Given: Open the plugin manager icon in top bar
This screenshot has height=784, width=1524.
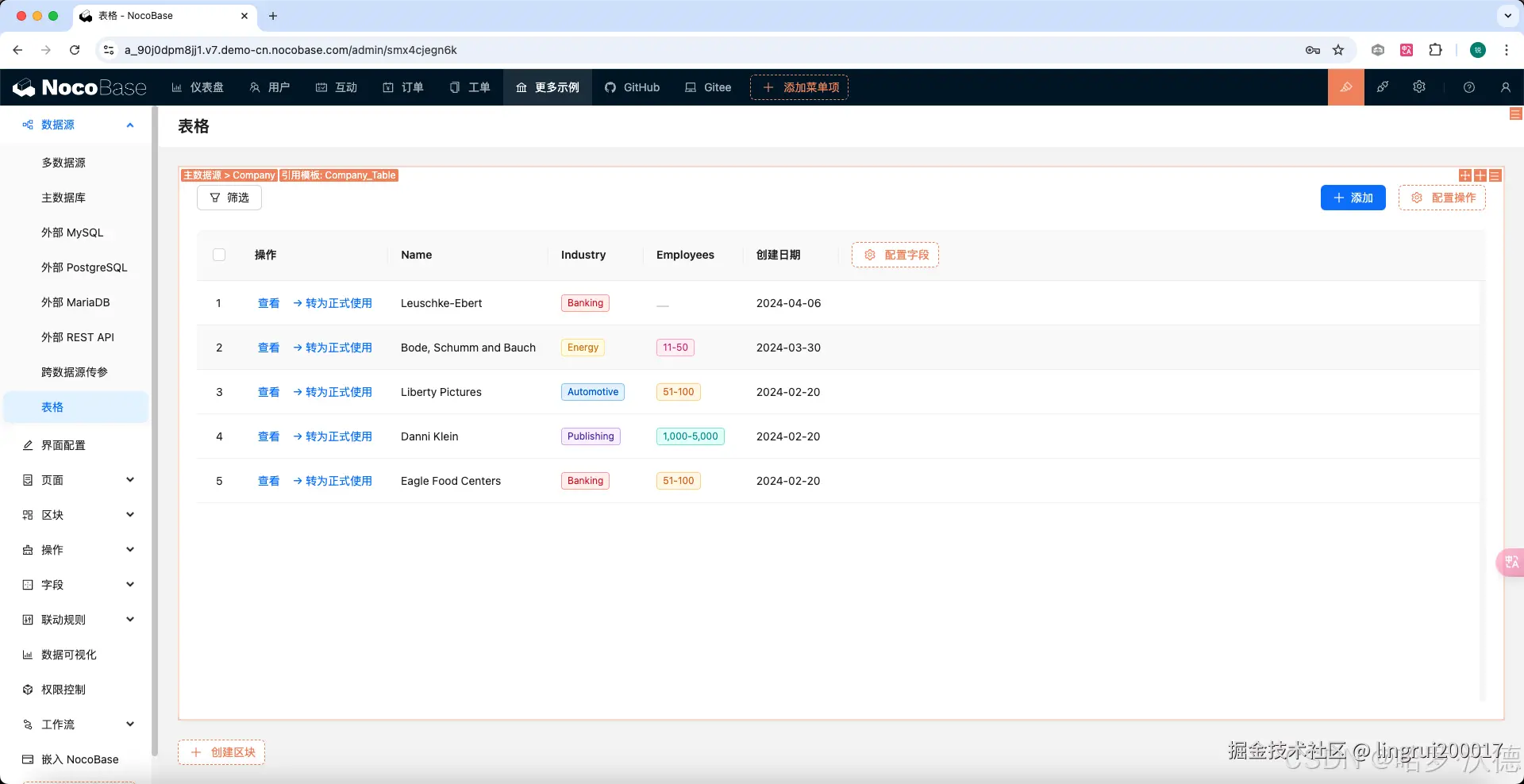Looking at the screenshot, I should coord(1383,87).
